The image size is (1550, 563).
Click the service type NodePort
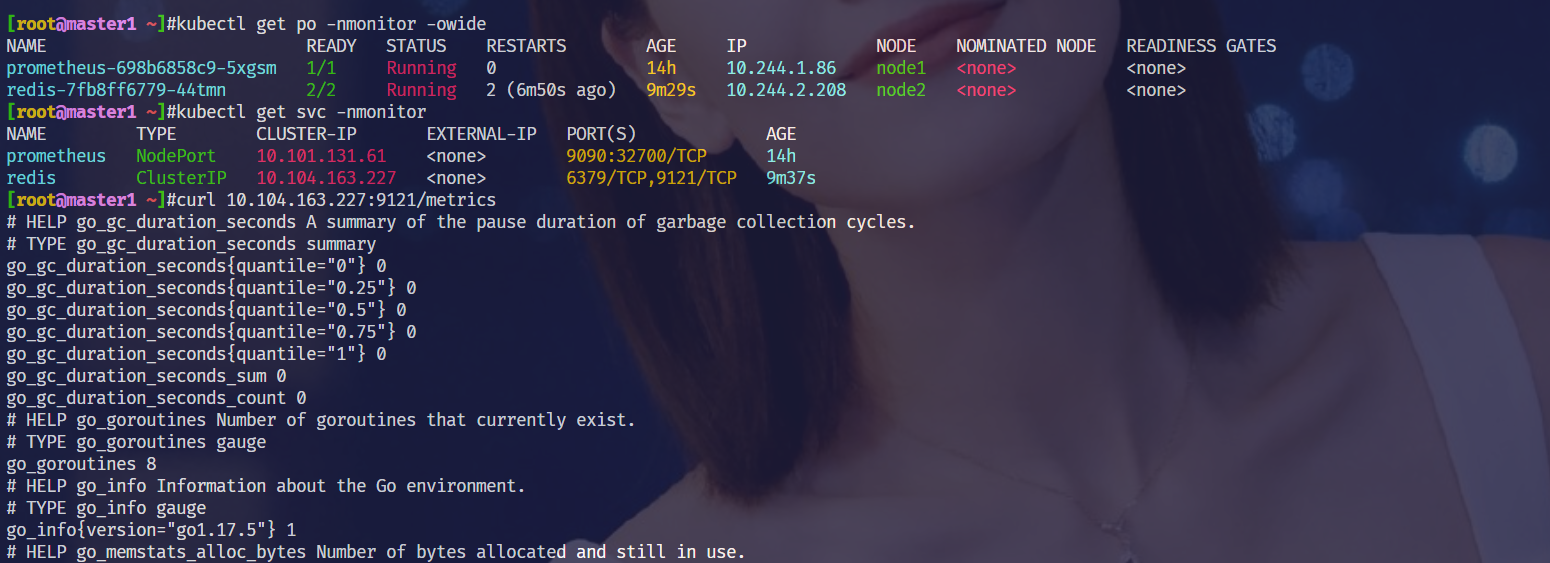tap(176, 156)
